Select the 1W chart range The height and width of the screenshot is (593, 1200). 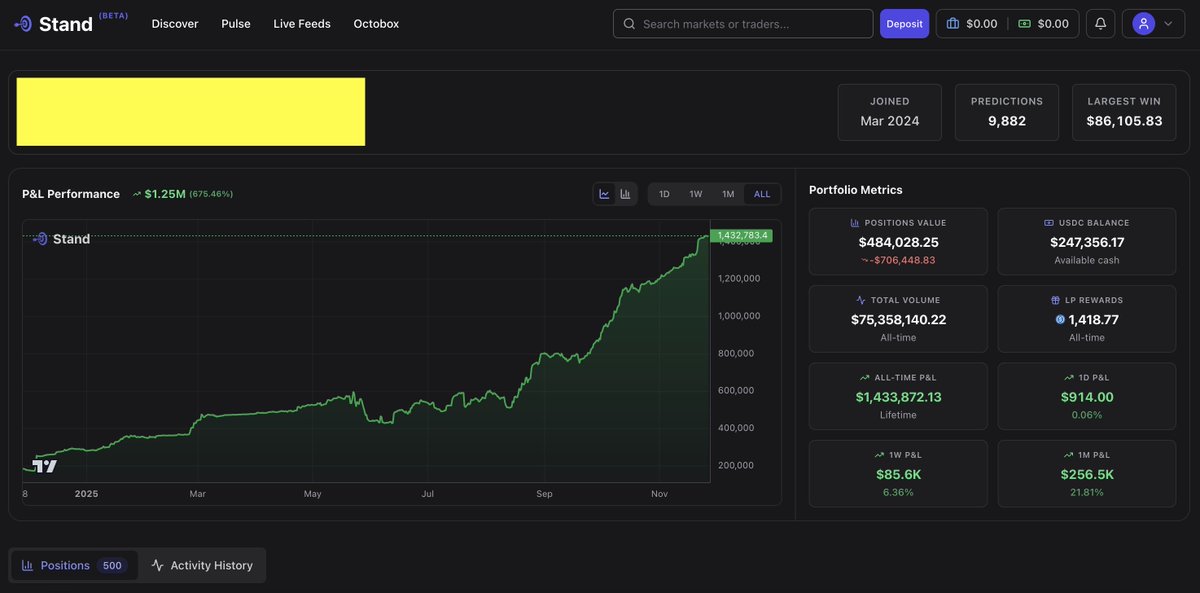click(696, 194)
